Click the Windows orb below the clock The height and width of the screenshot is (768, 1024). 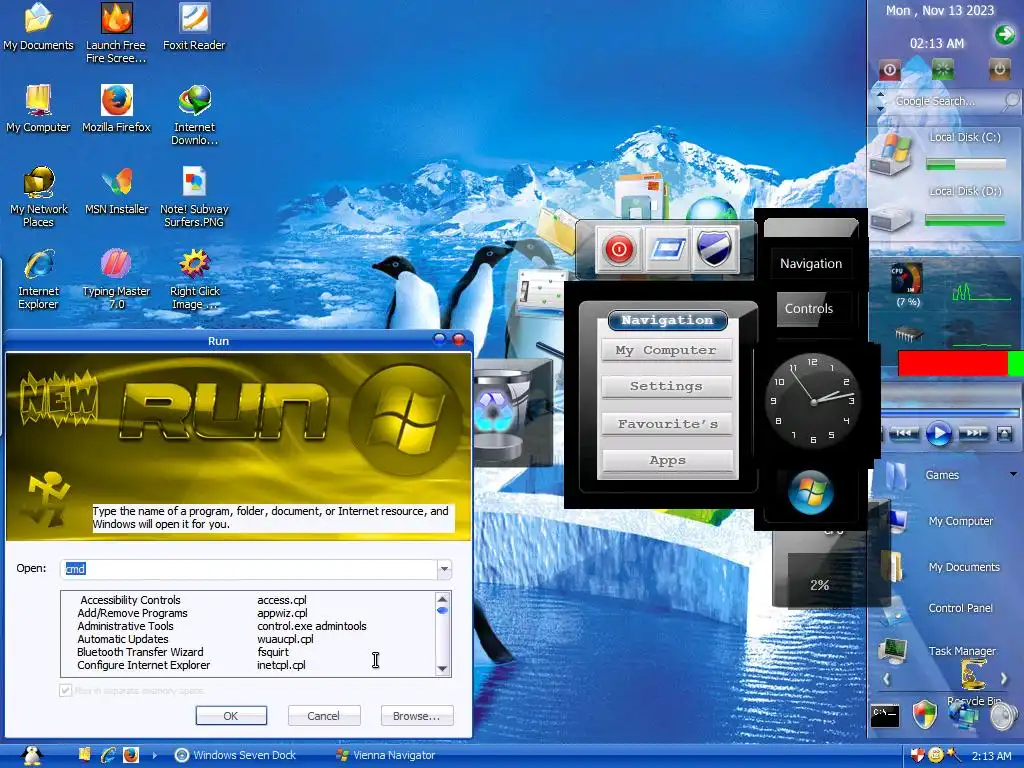pos(810,492)
